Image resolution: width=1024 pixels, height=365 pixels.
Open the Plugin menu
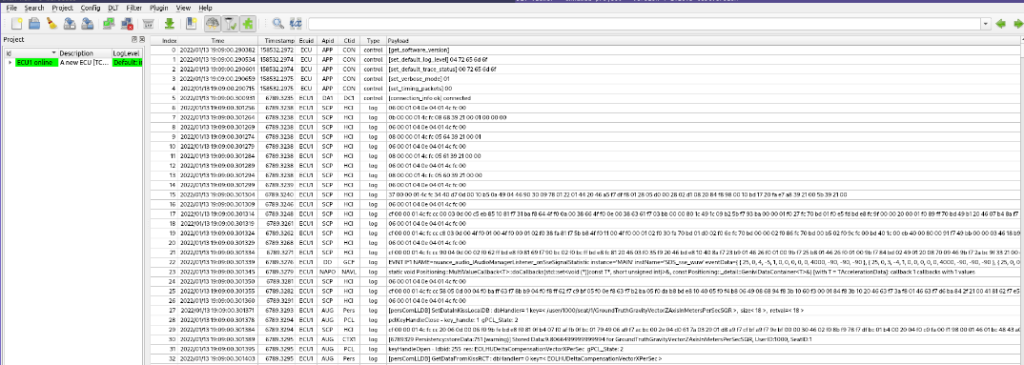[159, 8]
